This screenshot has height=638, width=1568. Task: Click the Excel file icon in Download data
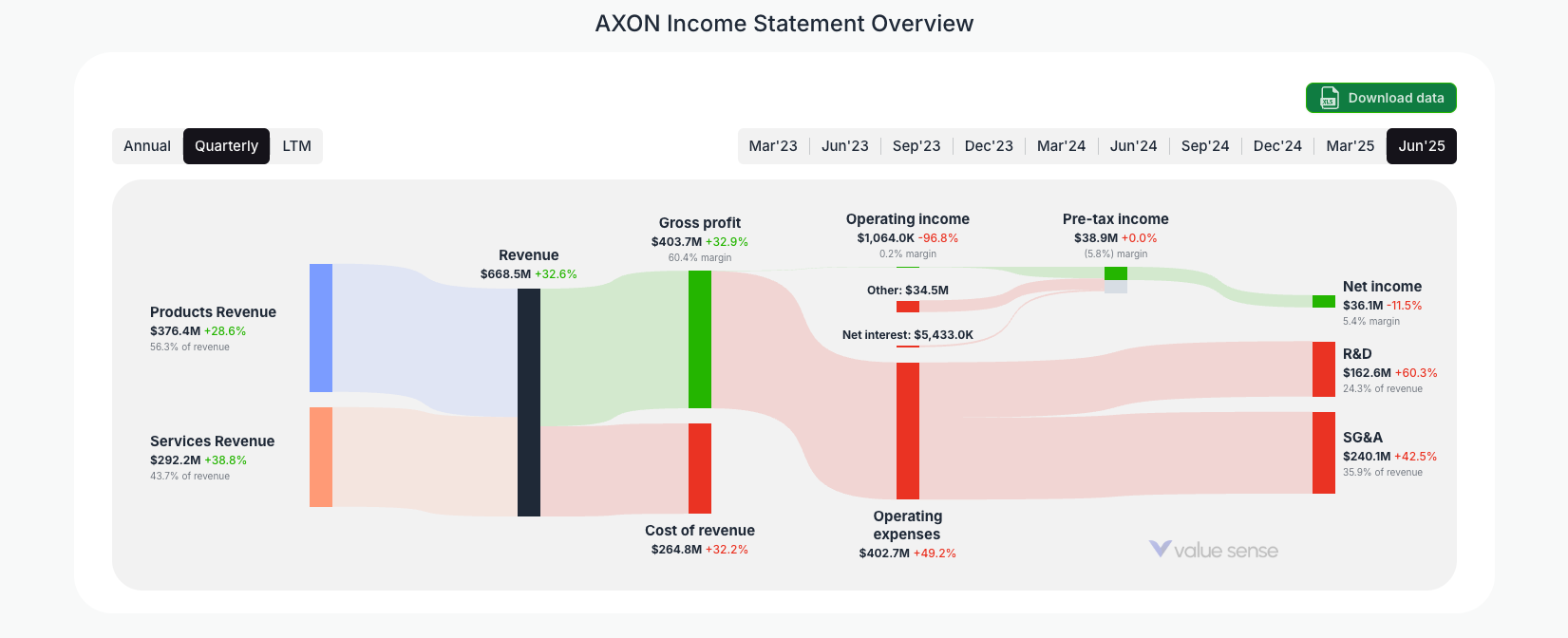(1329, 98)
